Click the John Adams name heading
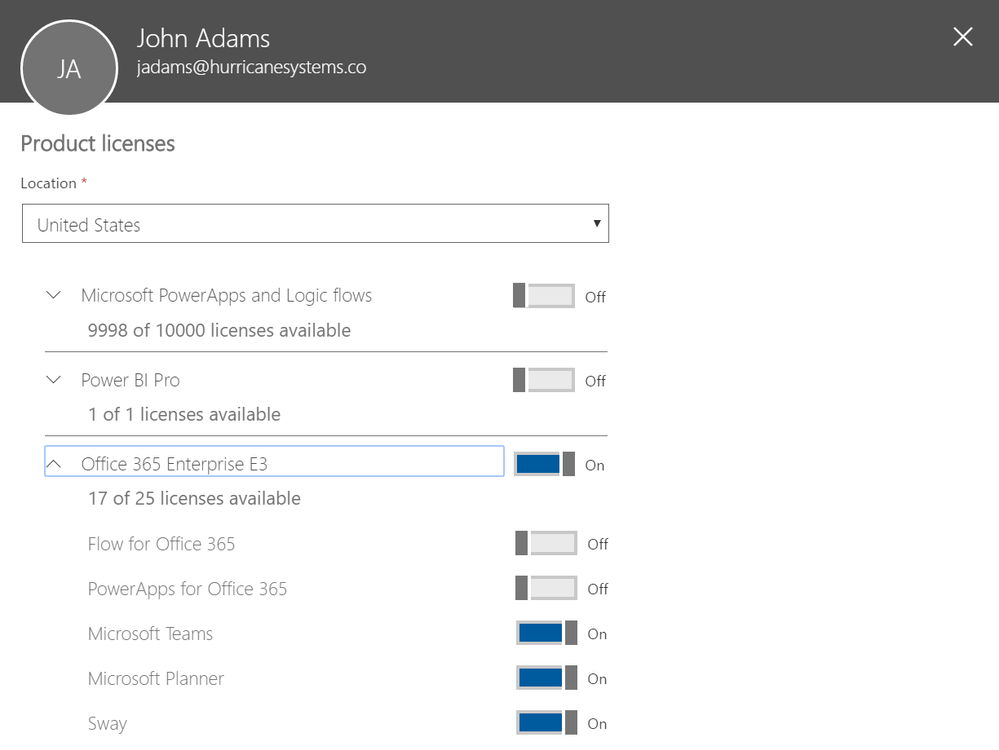 tap(203, 38)
